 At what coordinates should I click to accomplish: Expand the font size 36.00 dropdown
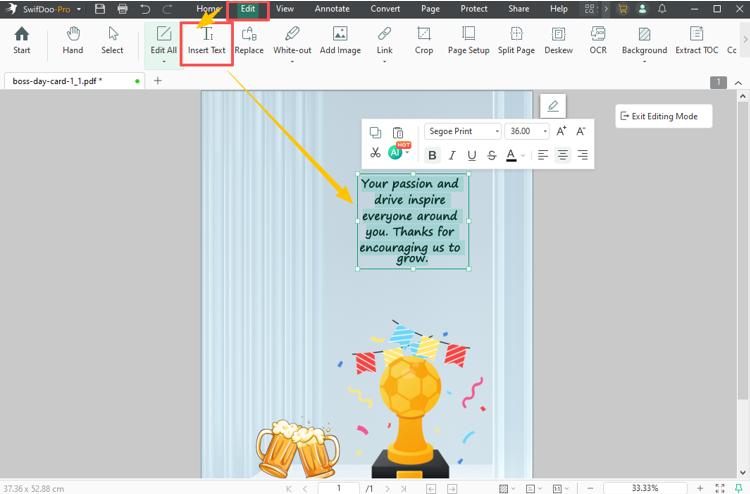click(544, 131)
